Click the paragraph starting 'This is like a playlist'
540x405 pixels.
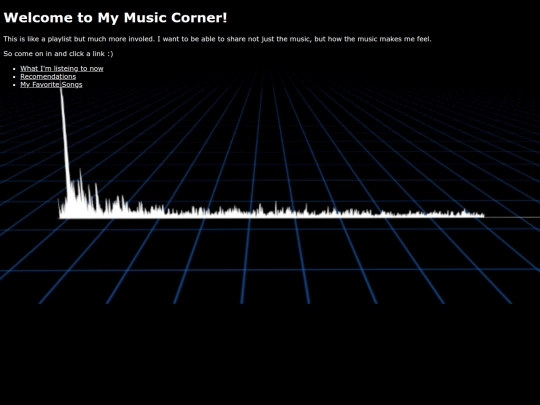217,39
